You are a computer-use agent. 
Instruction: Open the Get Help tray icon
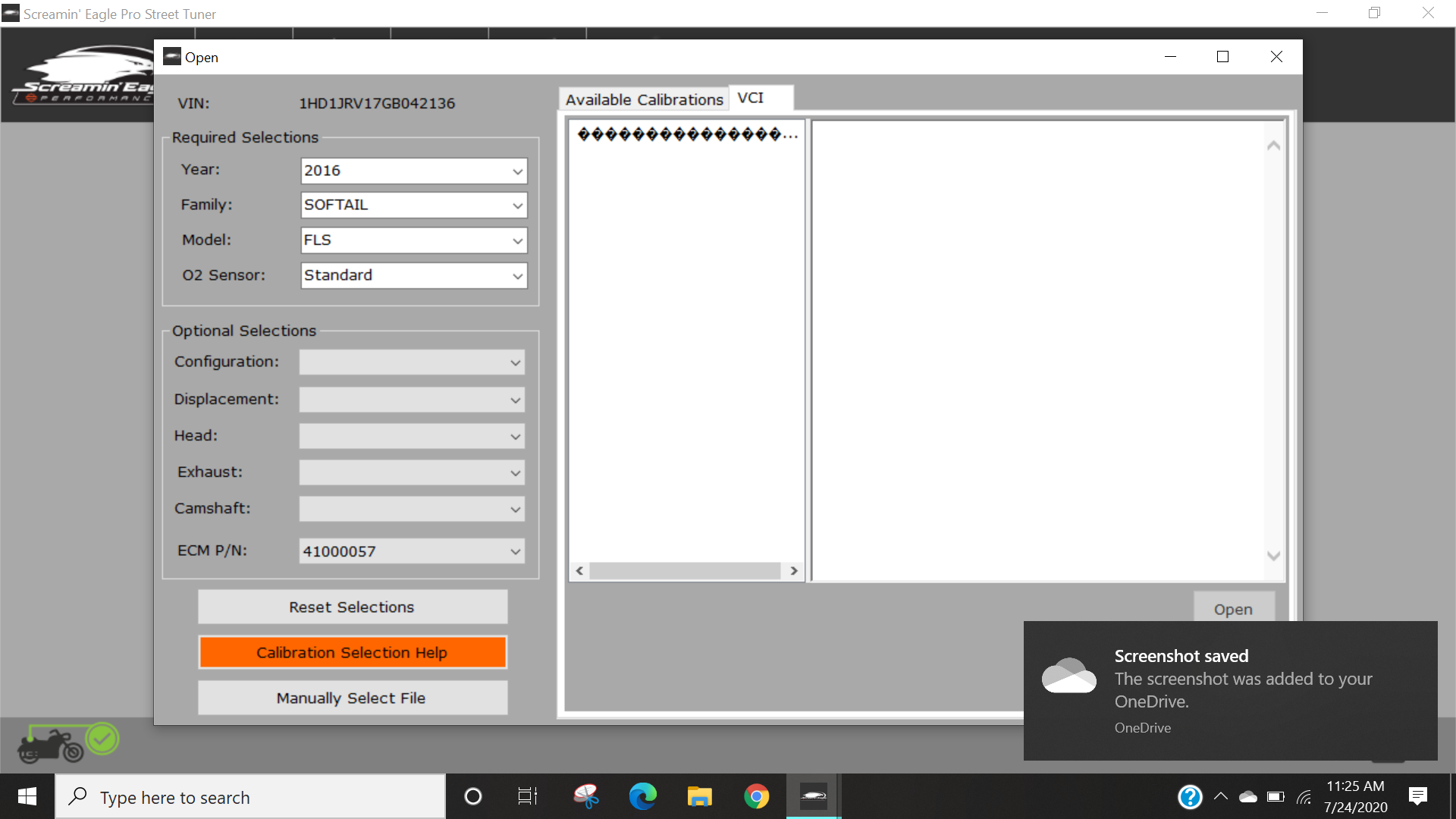click(1189, 796)
